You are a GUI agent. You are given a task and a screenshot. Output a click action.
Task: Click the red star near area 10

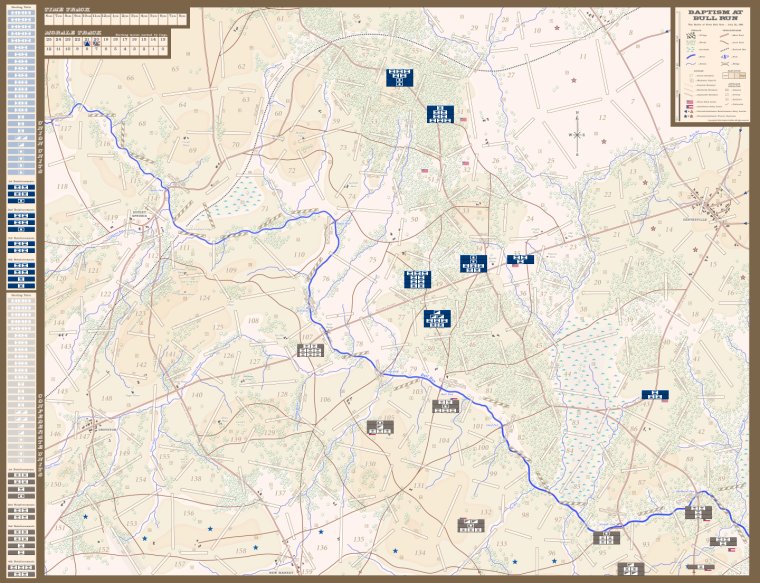(x=557, y=28)
